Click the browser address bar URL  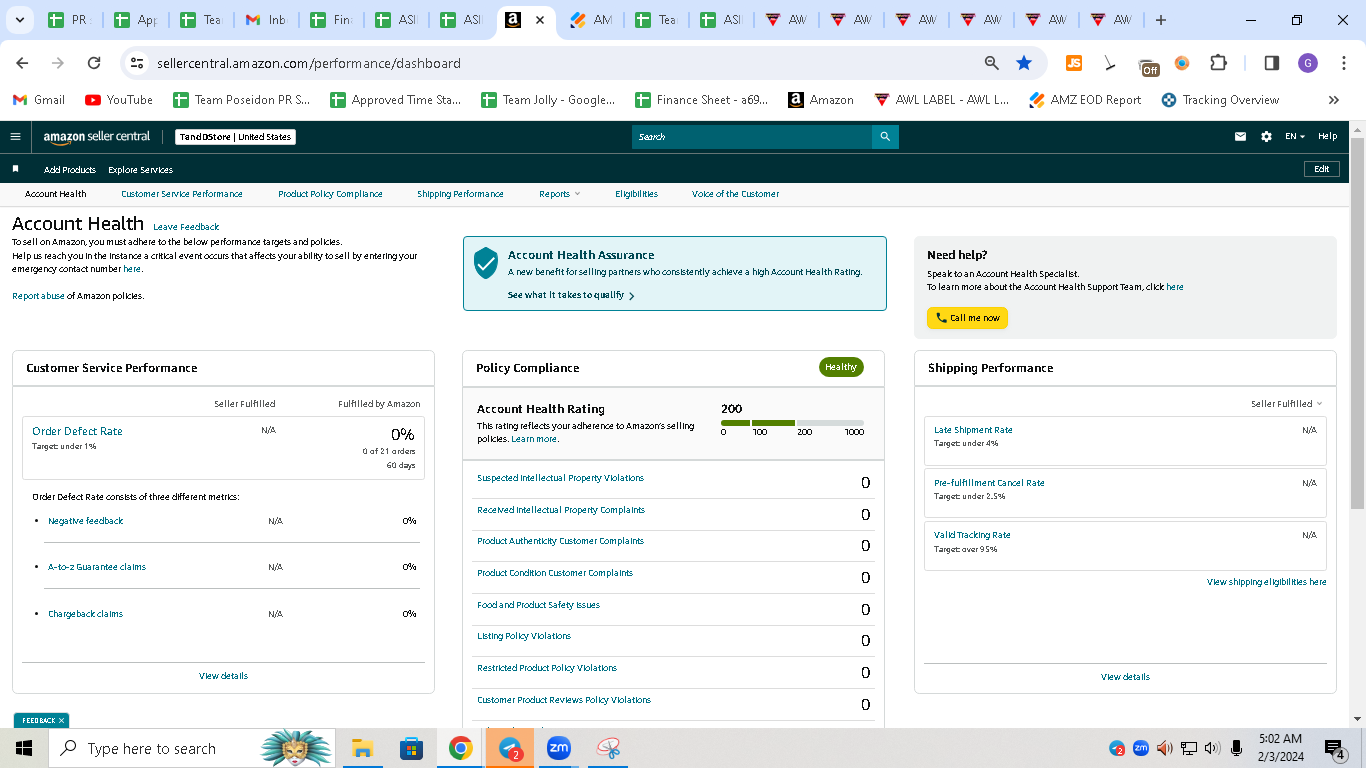tap(309, 63)
